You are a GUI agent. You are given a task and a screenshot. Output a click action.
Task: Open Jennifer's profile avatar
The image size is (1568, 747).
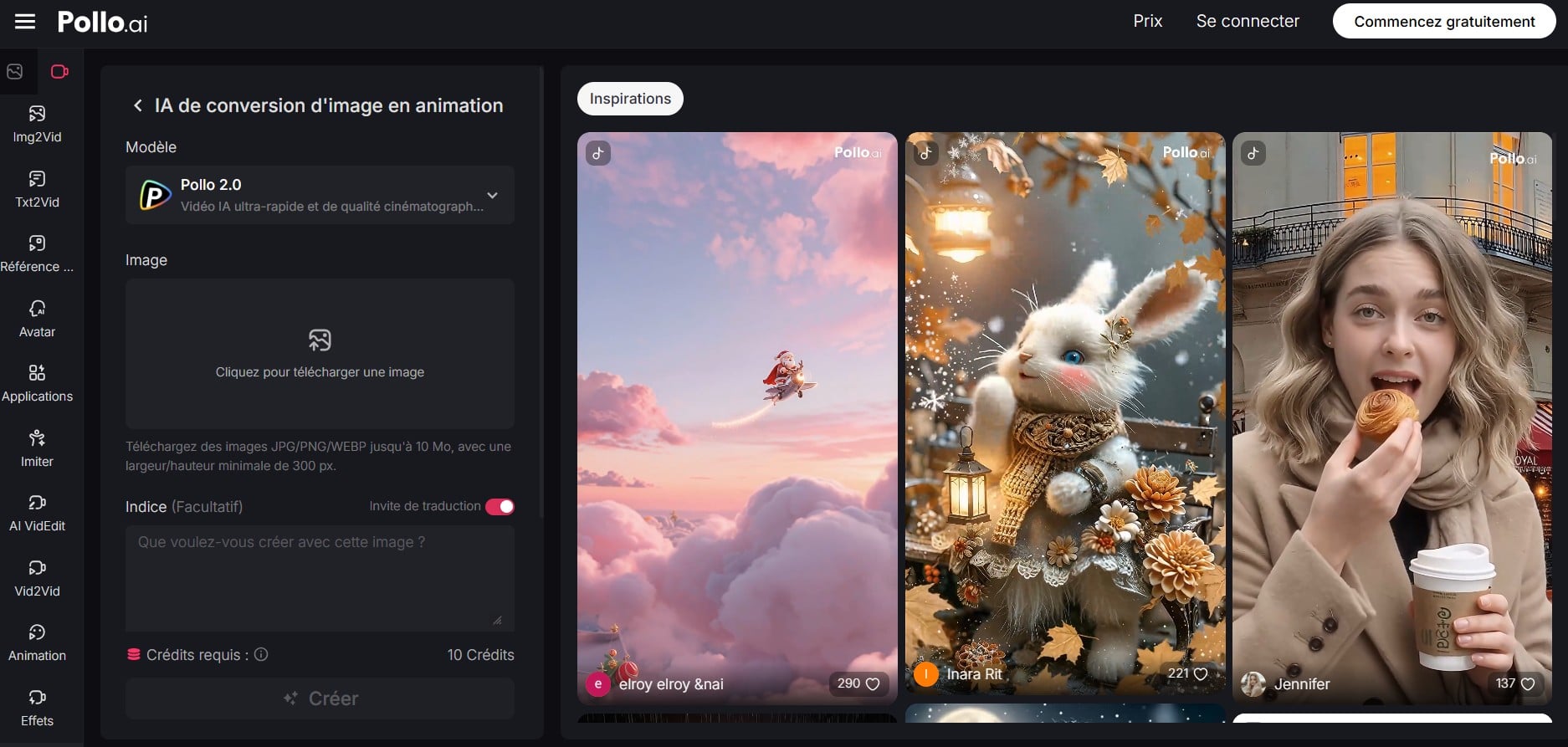point(1253,683)
